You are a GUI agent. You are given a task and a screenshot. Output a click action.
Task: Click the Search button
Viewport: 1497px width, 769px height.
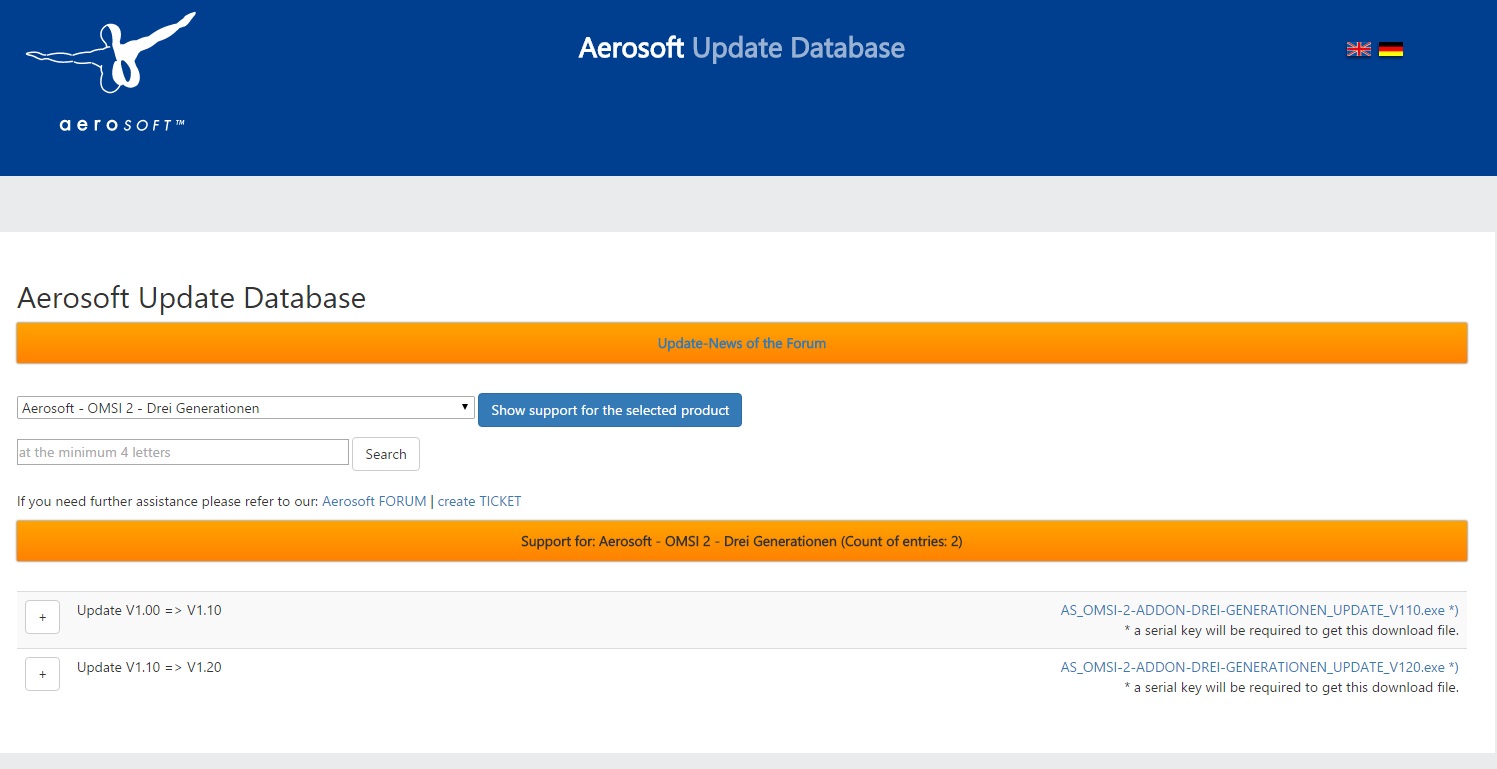(x=386, y=454)
